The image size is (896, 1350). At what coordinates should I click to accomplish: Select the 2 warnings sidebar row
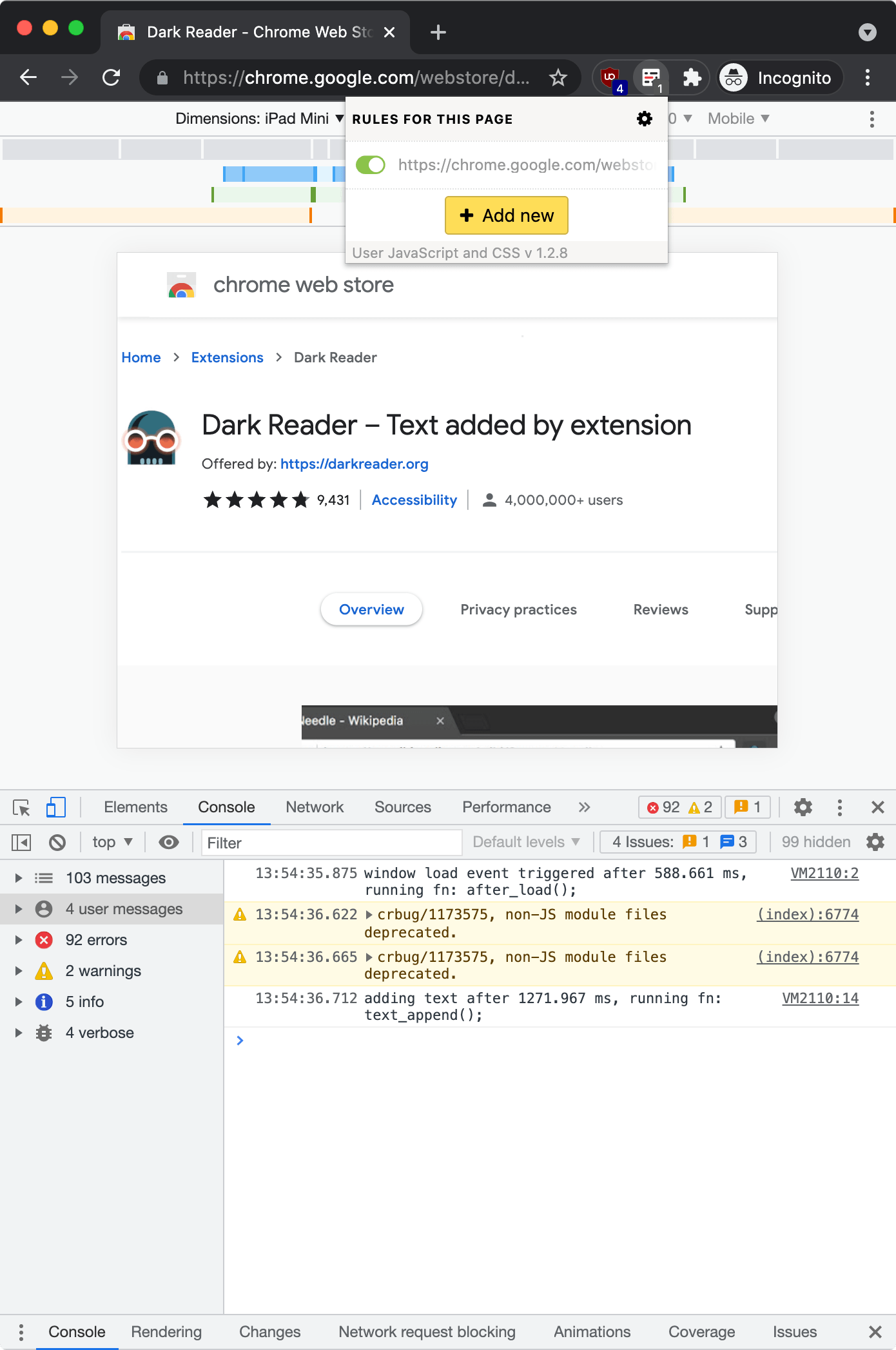(x=112, y=971)
